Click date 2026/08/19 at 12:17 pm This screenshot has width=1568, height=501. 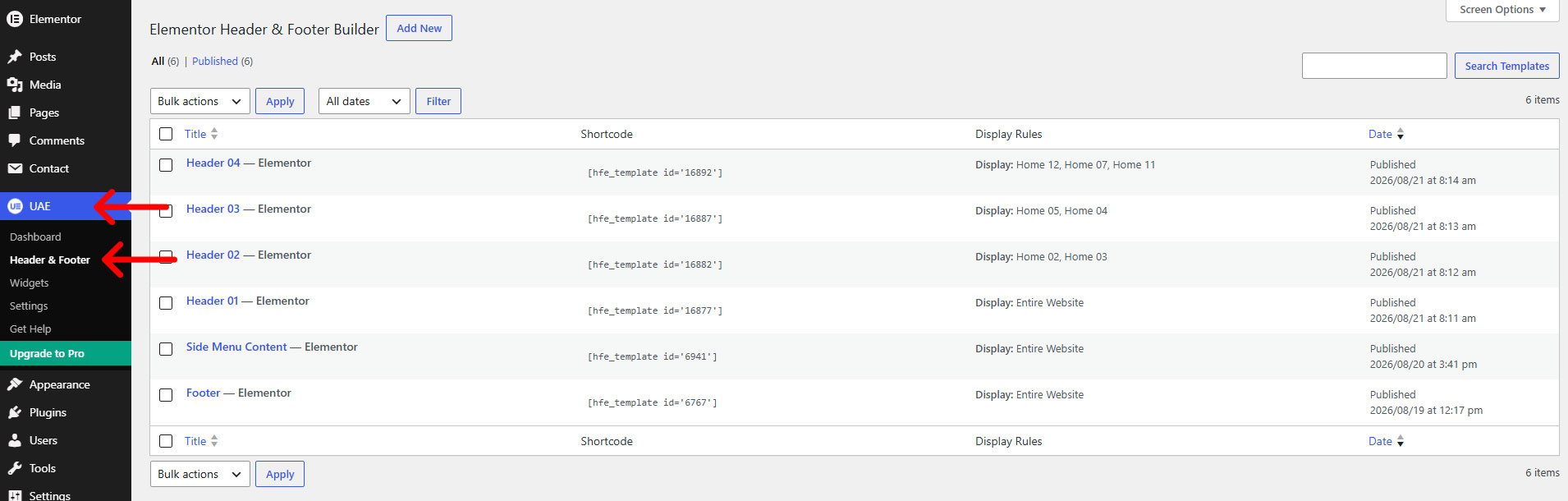[1426, 410]
